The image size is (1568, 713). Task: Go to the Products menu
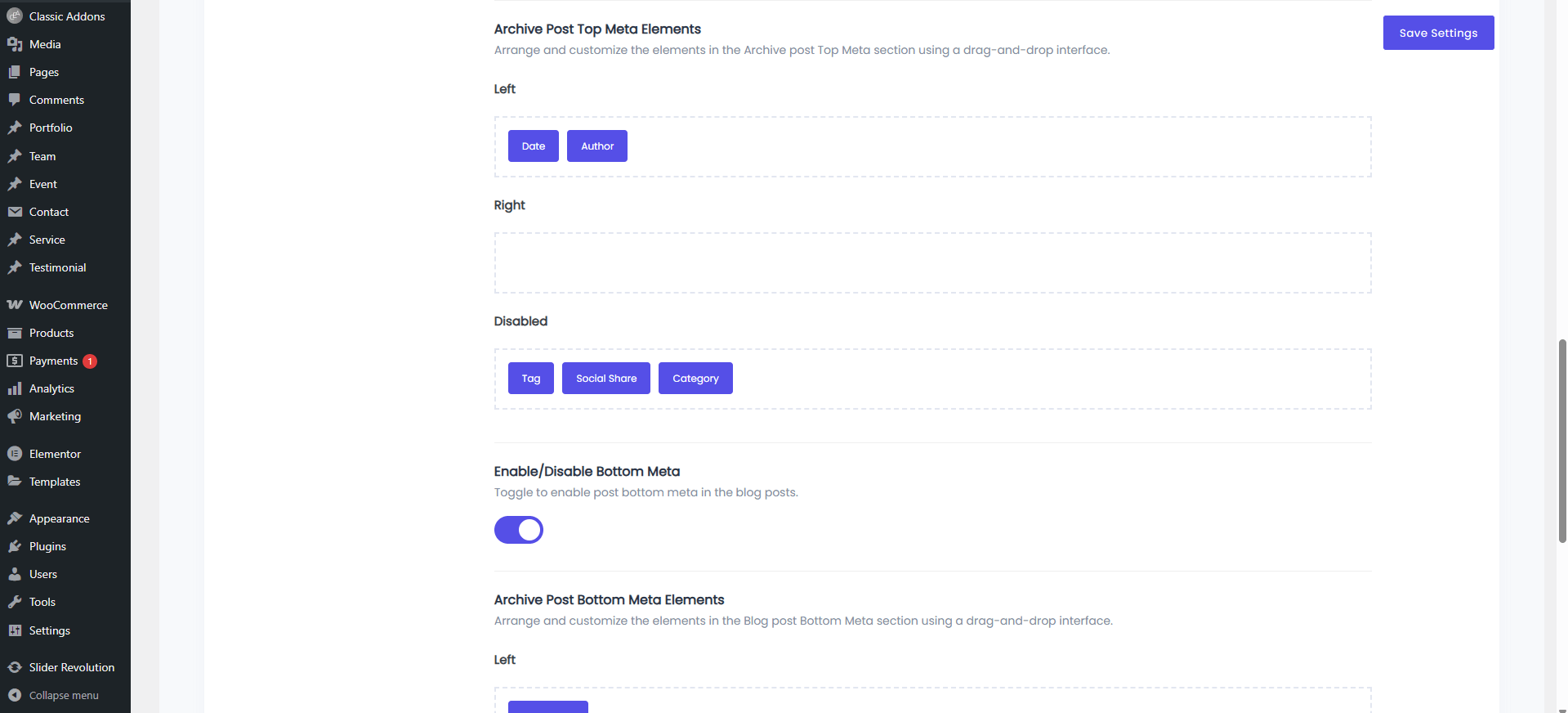coord(51,333)
